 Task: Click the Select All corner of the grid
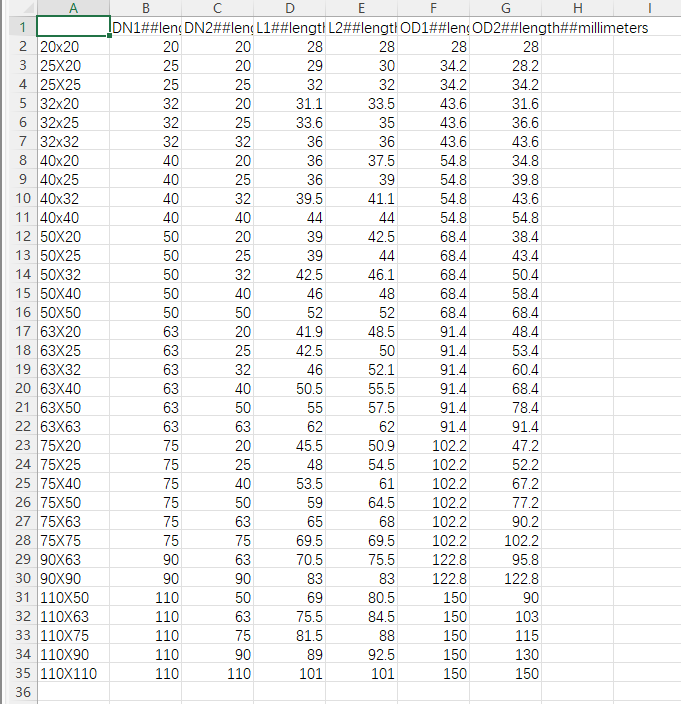18,8
